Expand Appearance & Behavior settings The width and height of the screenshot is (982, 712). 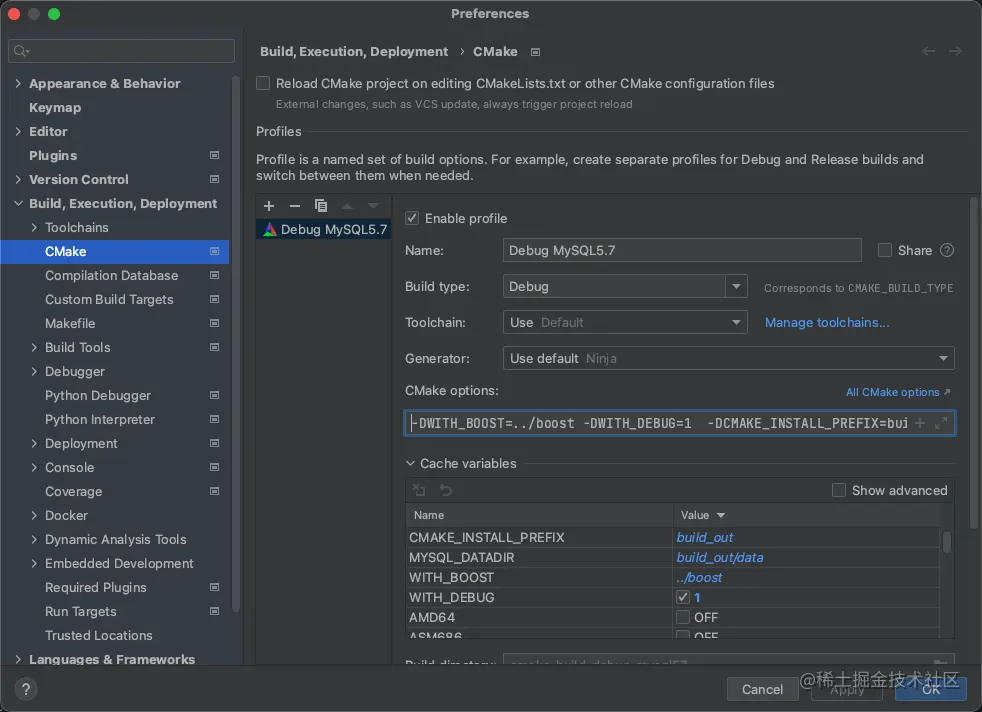coord(18,83)
